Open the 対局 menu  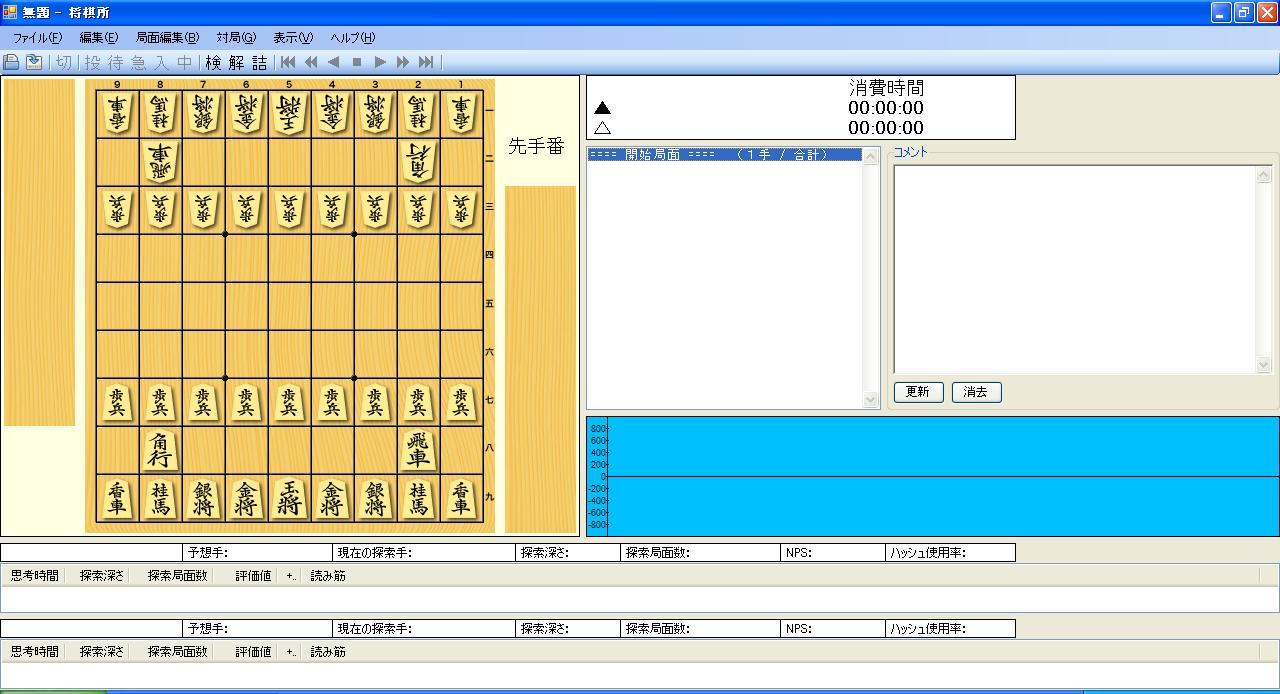(x=236, y=37)
